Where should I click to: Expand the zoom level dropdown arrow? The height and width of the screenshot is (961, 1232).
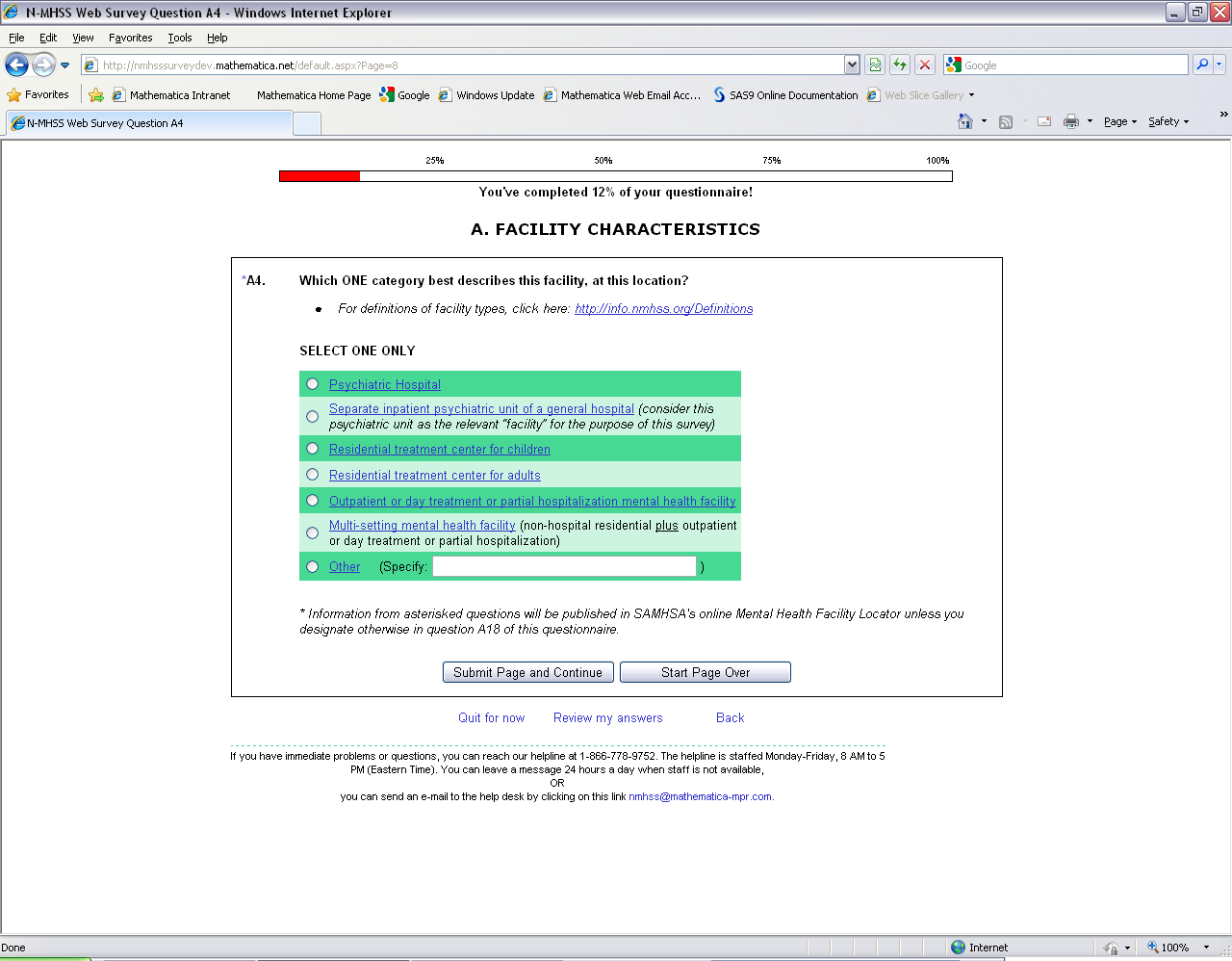point(1206,948)
